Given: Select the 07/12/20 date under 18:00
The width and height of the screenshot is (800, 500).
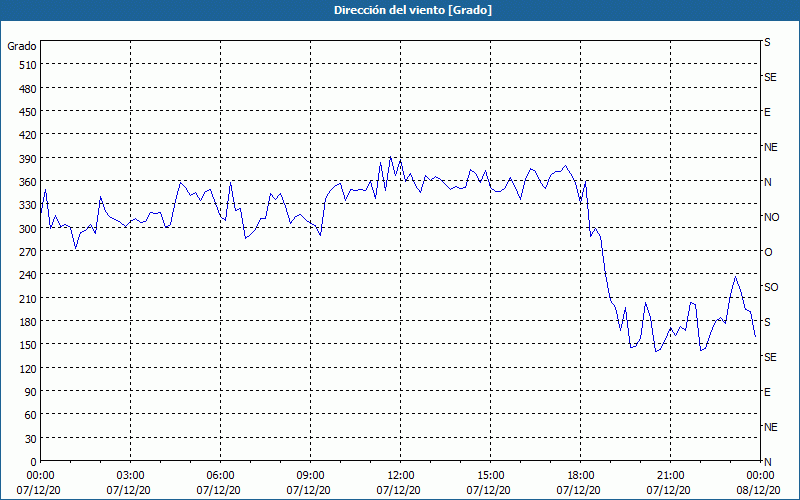Looking at the screenshot, I should pos(579,490).
